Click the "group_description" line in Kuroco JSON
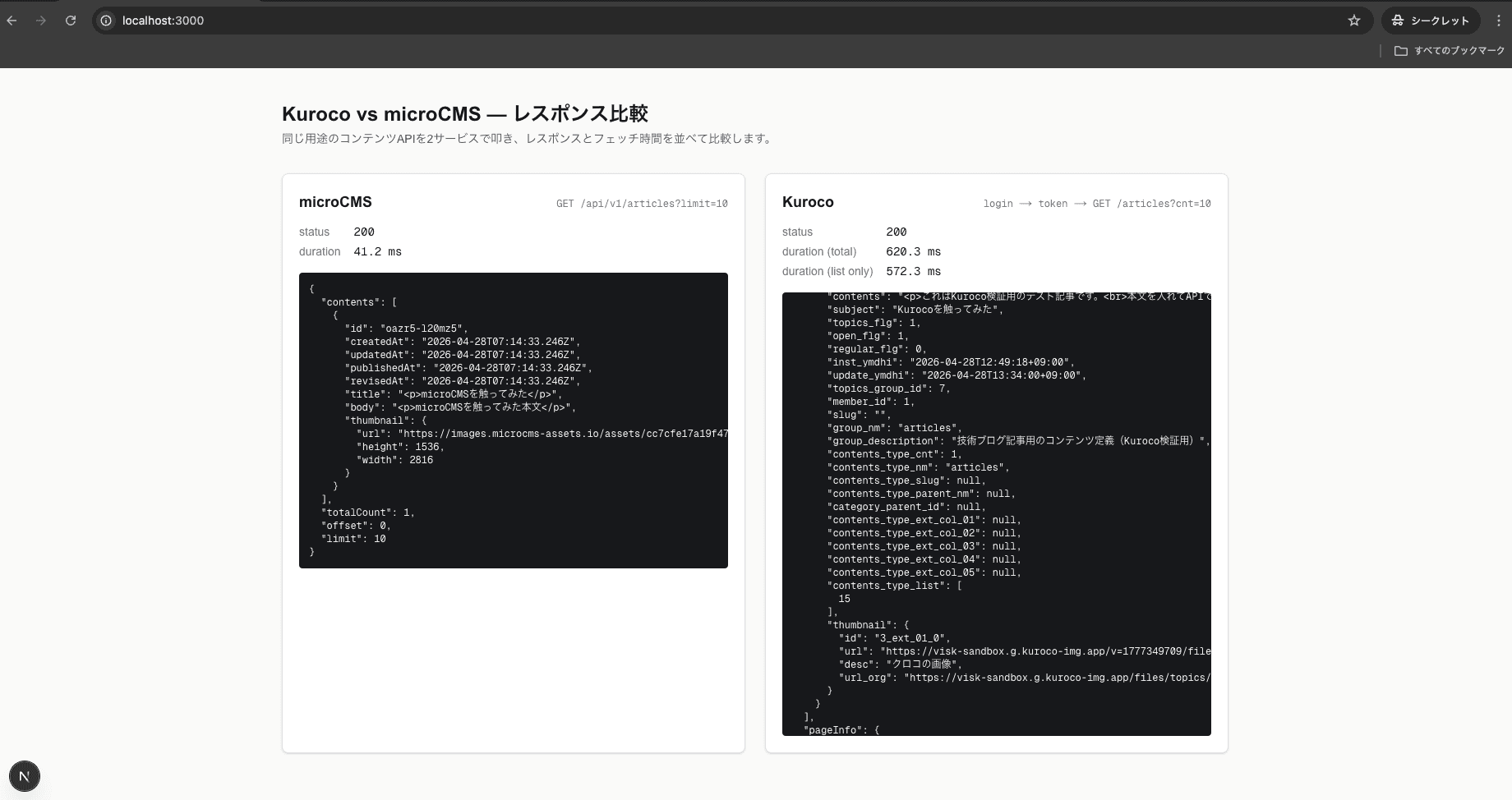 (x=1019, y=441)
